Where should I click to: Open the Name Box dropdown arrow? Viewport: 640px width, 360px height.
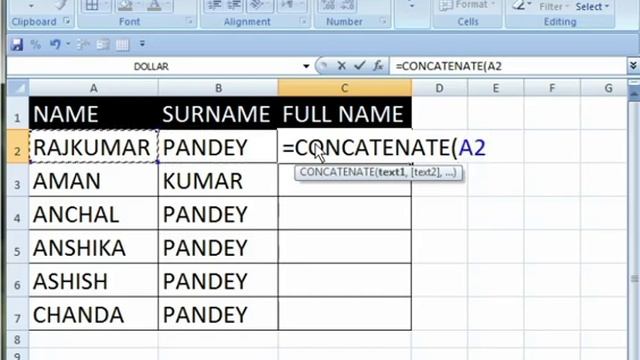point(306,66)
